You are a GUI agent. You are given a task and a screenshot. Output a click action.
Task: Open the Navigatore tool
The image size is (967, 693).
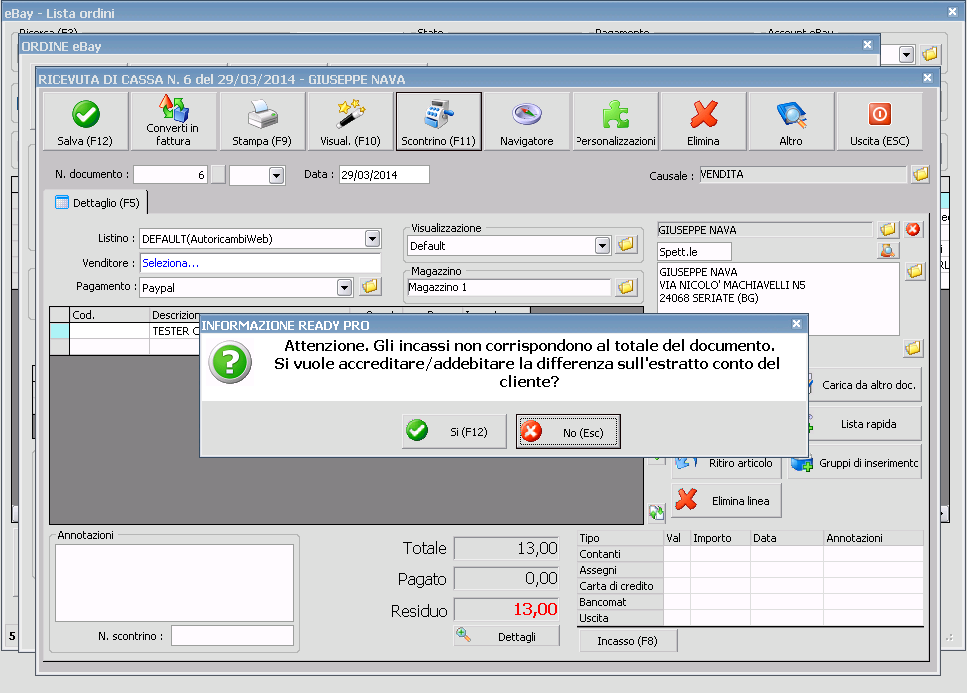pos(526,121)
